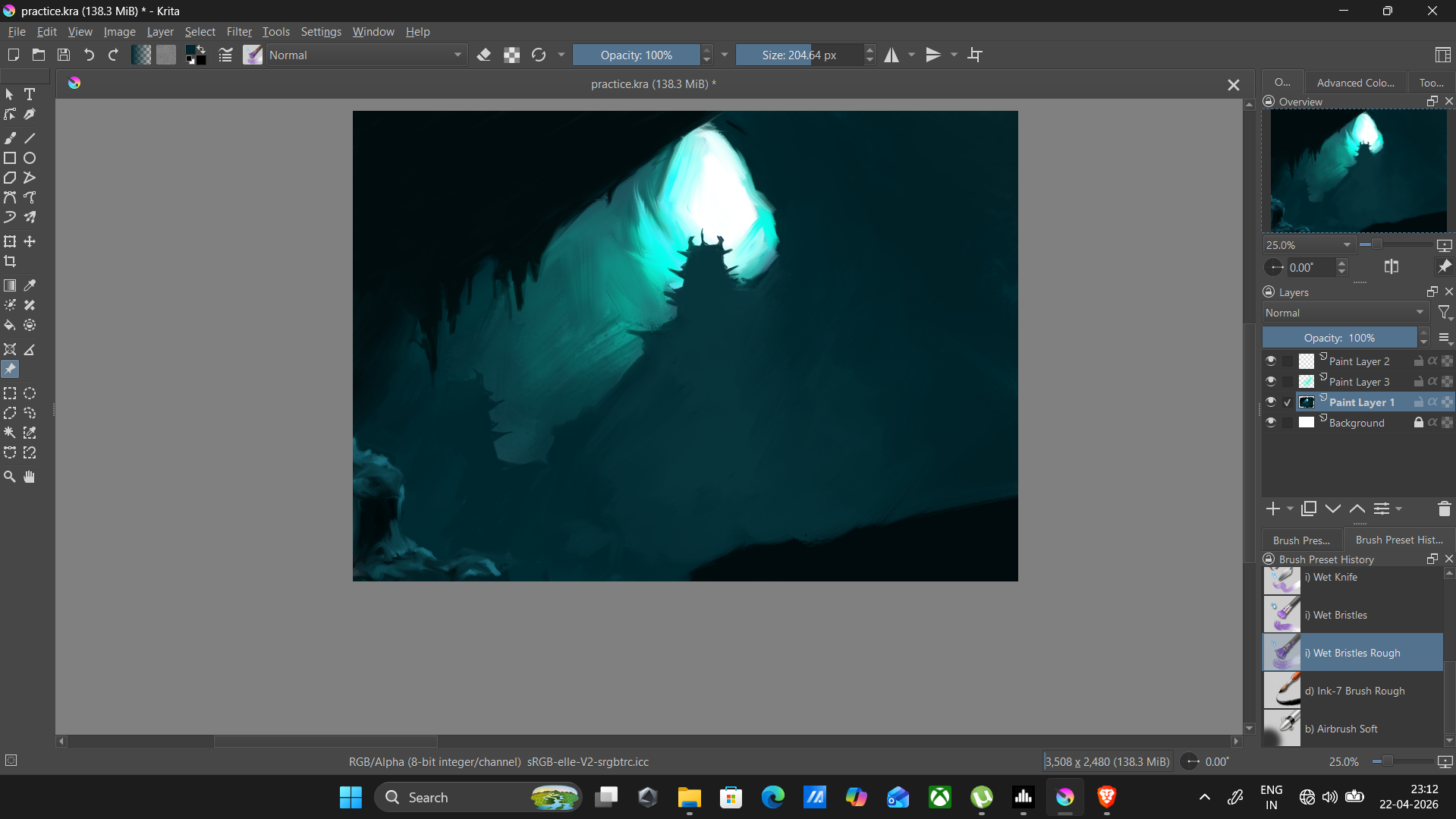Toggle eraser mode in toolbar
This screenshot has height=819, width=1456.
[484, 55]
